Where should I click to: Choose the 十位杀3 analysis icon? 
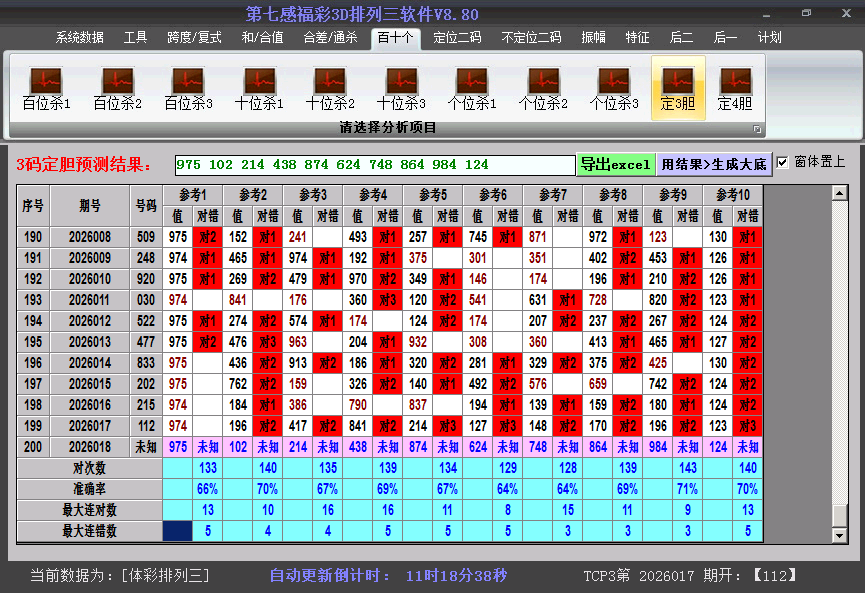(401, 88)
